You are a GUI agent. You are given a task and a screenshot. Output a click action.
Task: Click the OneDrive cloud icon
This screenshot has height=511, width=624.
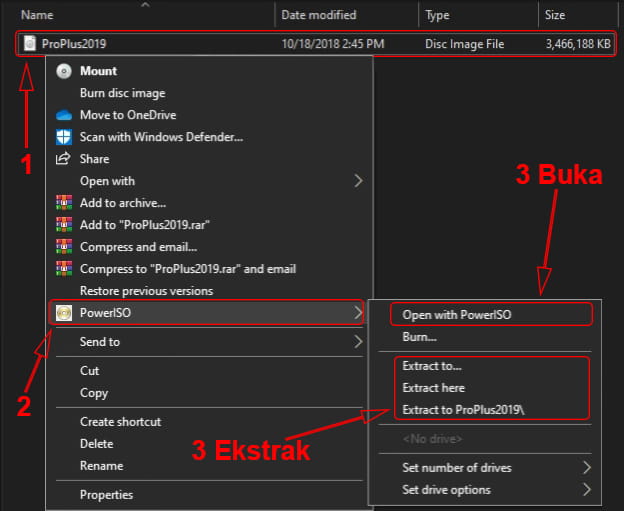coord(64,115)
